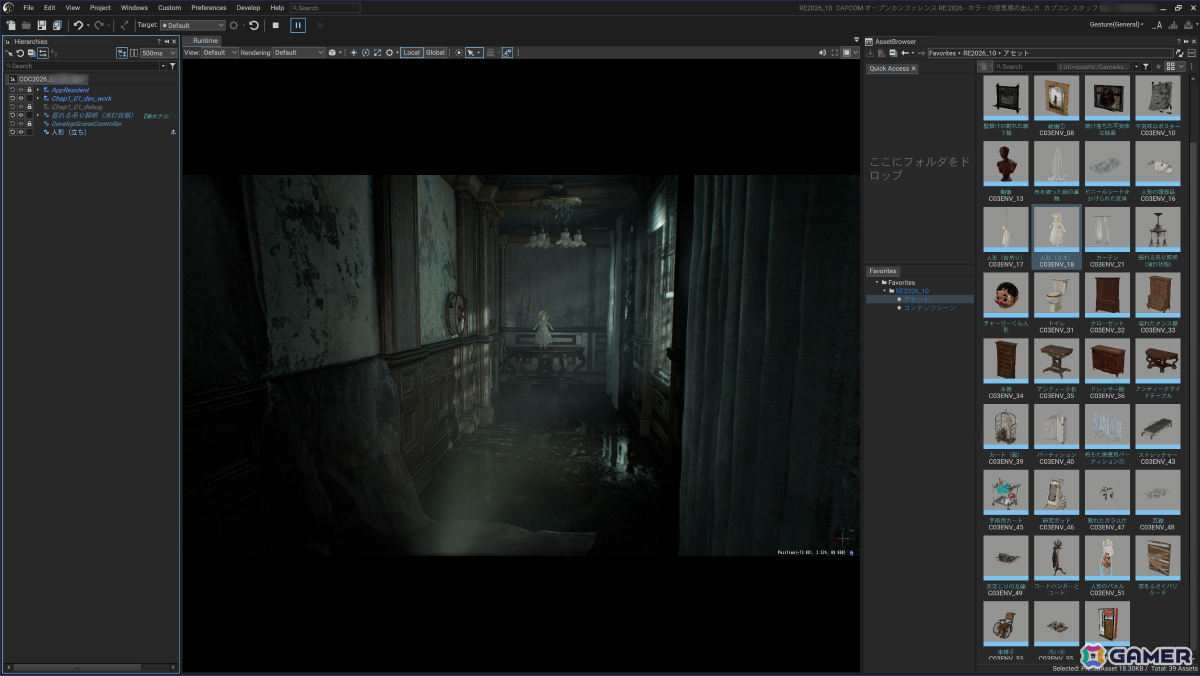1200x676 pixels.
Task: Click the top menu Search field
Action: [x=324, y=8]
